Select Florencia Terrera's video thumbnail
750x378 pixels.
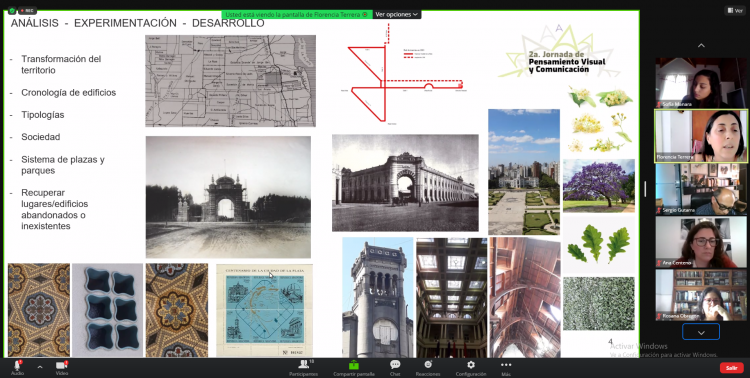coord(701,136)
